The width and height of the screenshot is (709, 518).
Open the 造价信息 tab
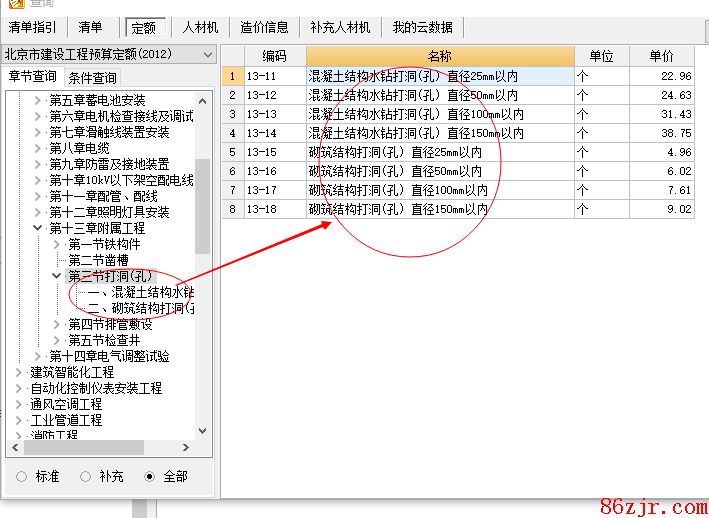coord(264,27)
